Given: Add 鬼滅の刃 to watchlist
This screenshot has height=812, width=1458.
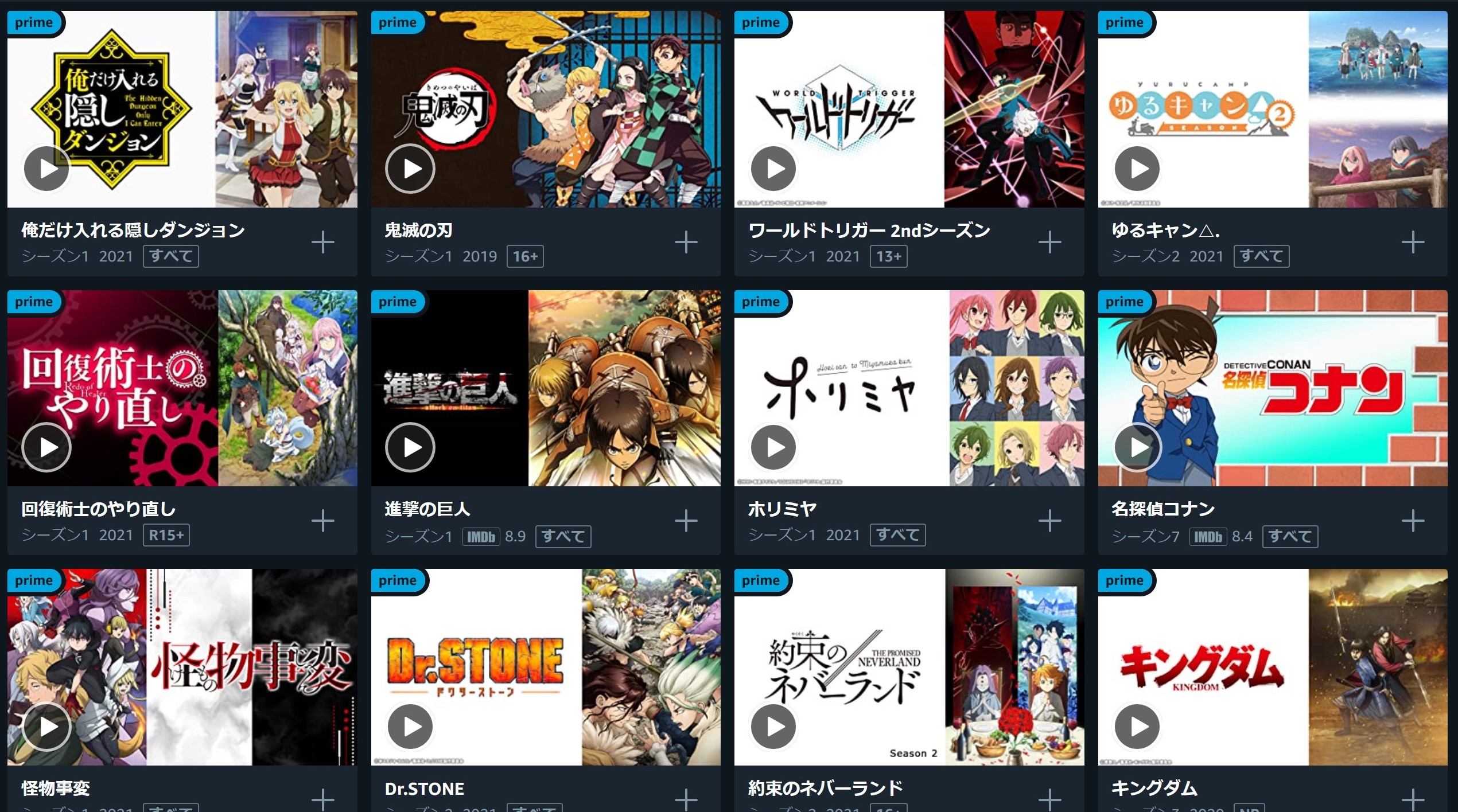Looking at the screenshot, I should [x=686, y=242].
